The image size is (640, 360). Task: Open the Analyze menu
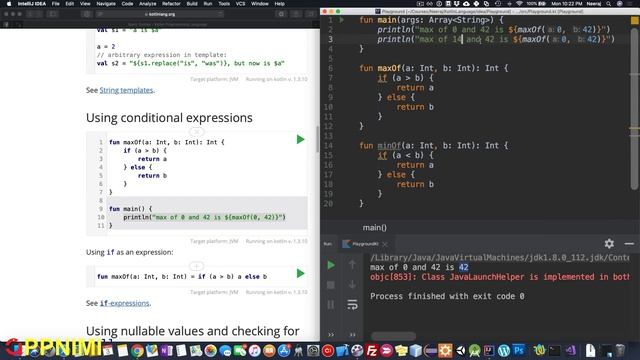click(148, 4)
